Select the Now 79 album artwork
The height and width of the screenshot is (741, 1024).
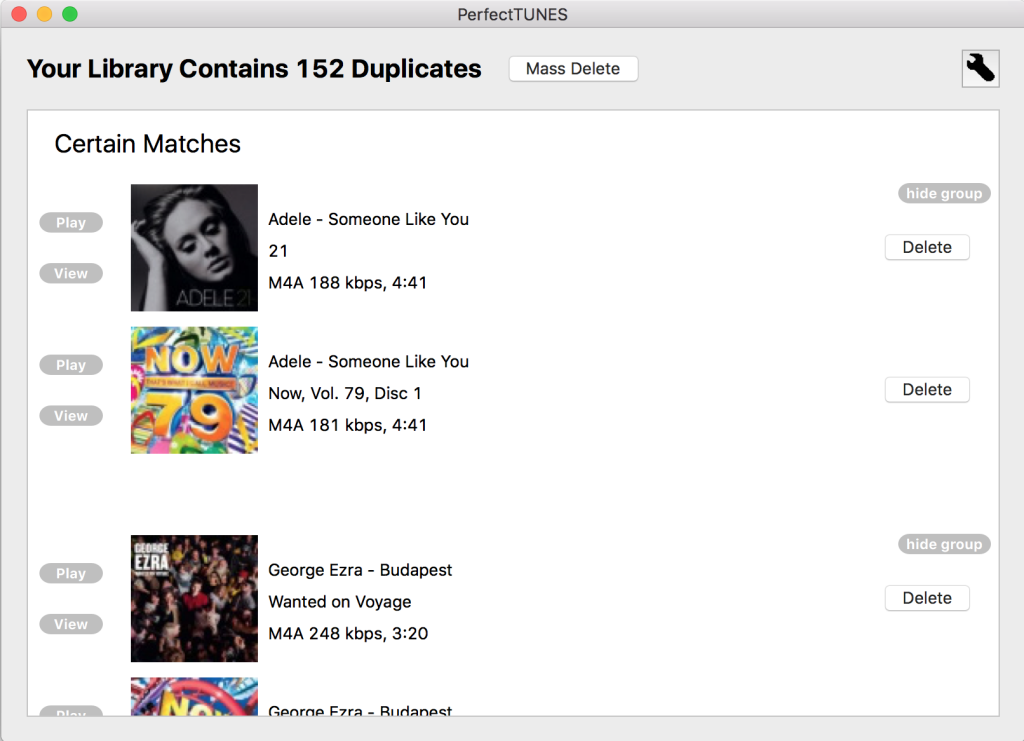pos(194,390)
